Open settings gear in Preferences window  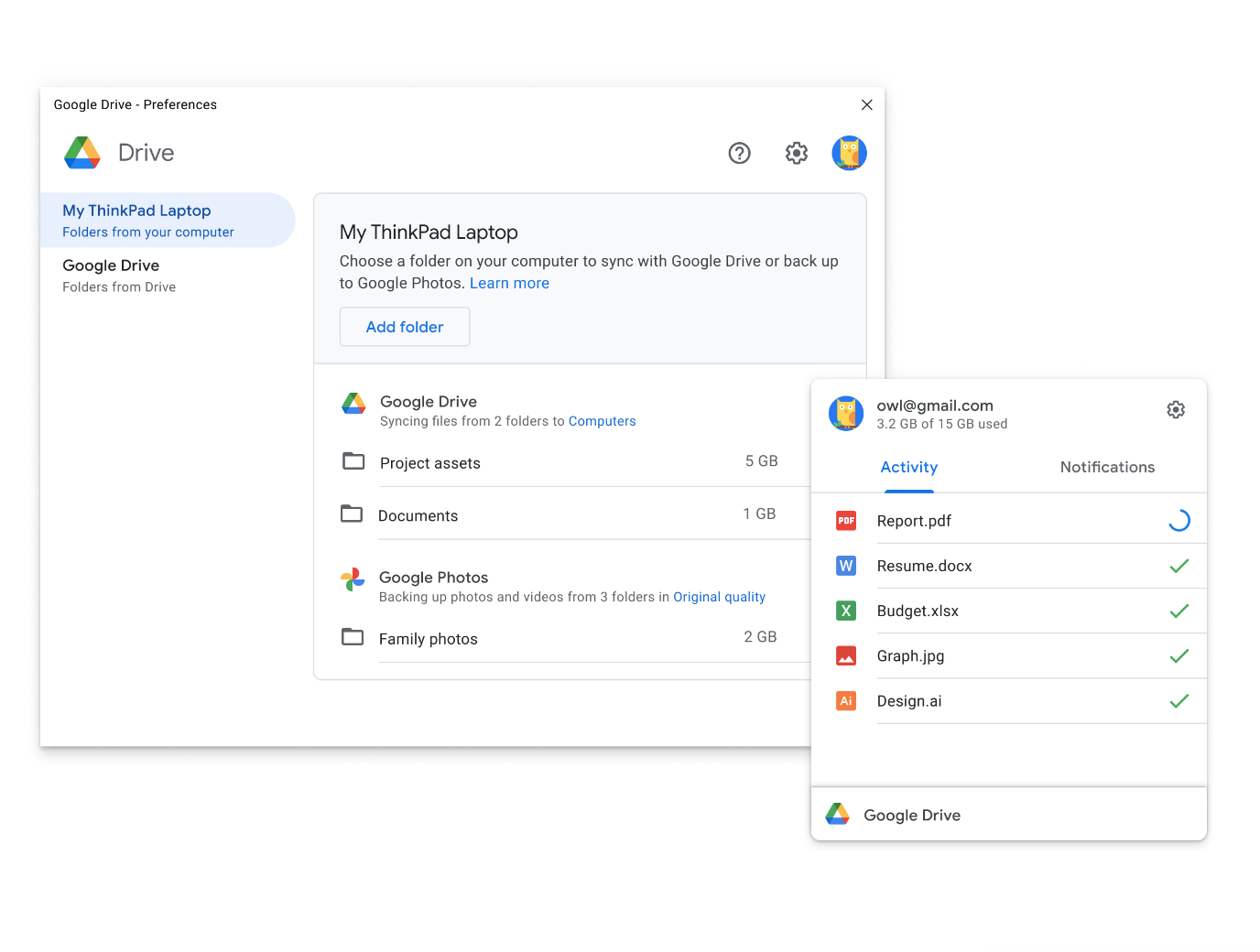[x=797, y=153]
